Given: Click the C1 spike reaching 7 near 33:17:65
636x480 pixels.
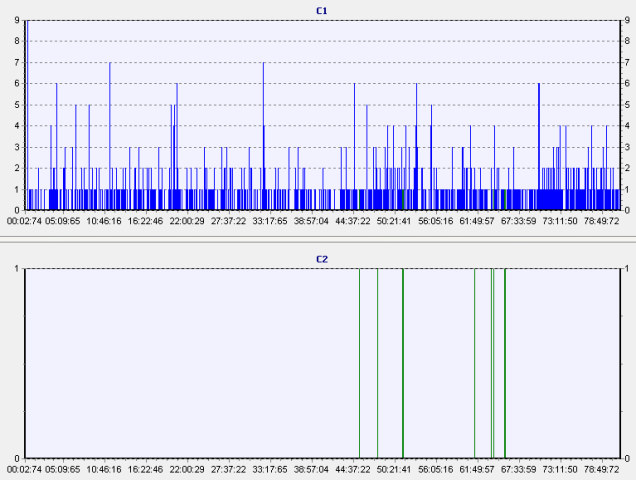Looking at the screenshot, I should (264, 136).
